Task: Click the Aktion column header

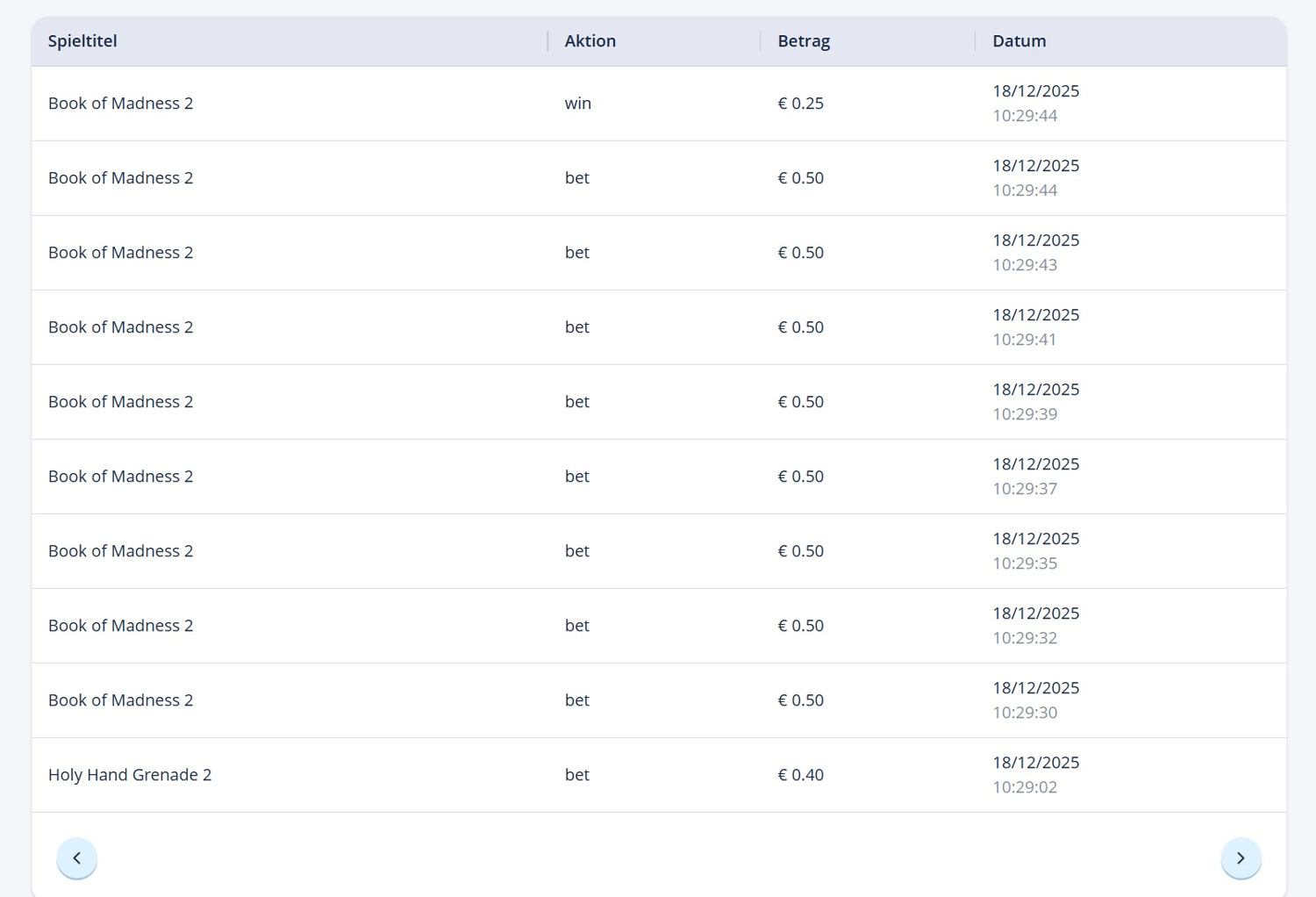Action: click(590, 41)
